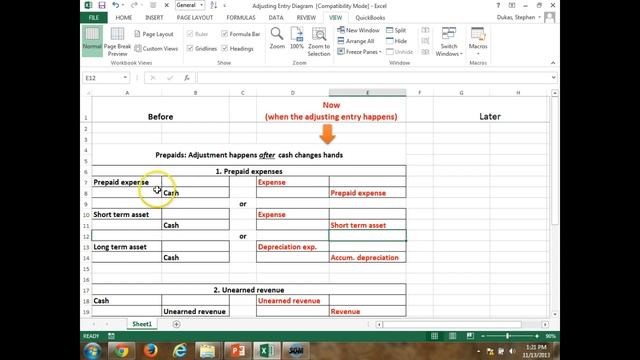Open Chrome from the taskbar
Image resolution: width=640 pixels, height=360 pixels.
click(x=121, y=351)
